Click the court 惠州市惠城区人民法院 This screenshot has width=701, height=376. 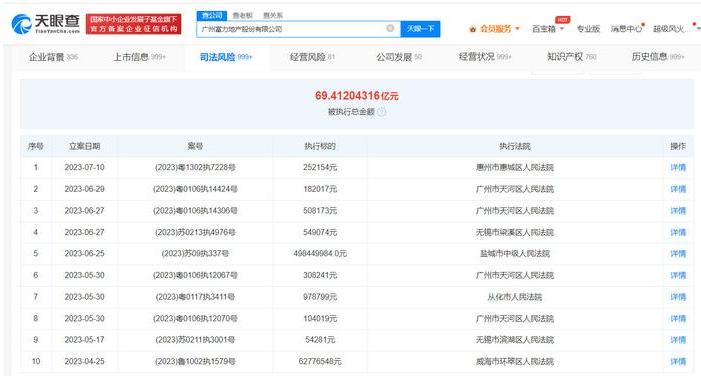pos(515,168)
